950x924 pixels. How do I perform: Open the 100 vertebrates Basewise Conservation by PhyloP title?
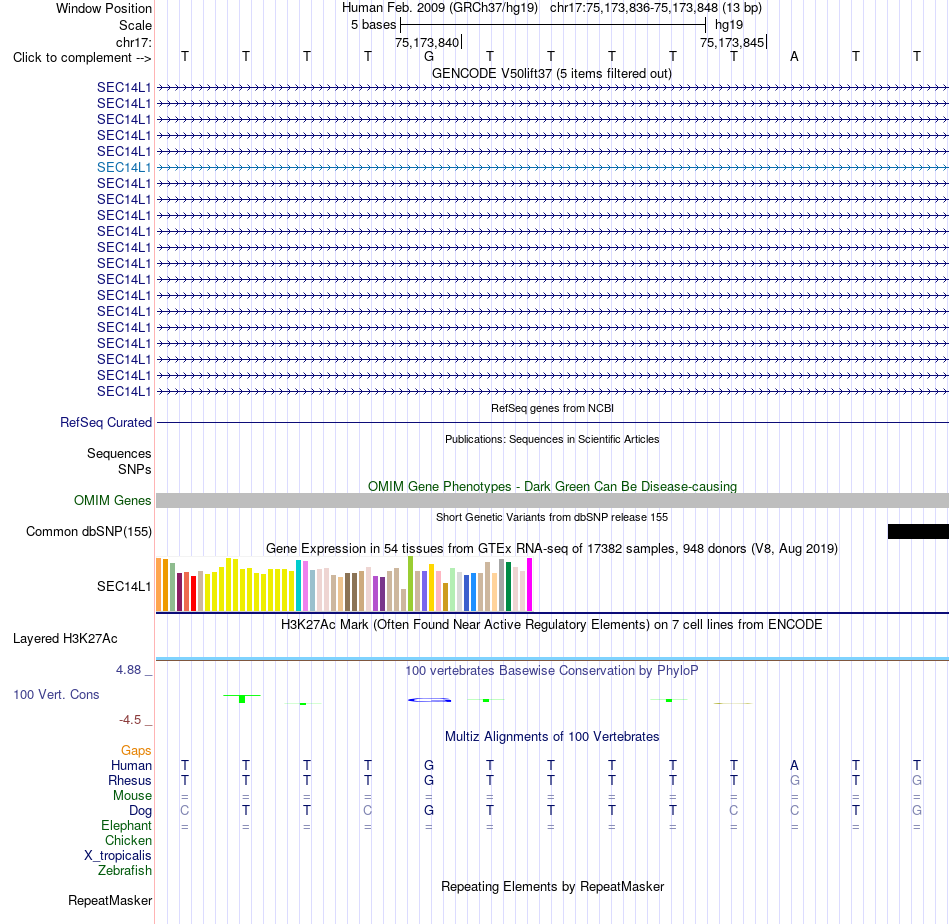point(551,671)
